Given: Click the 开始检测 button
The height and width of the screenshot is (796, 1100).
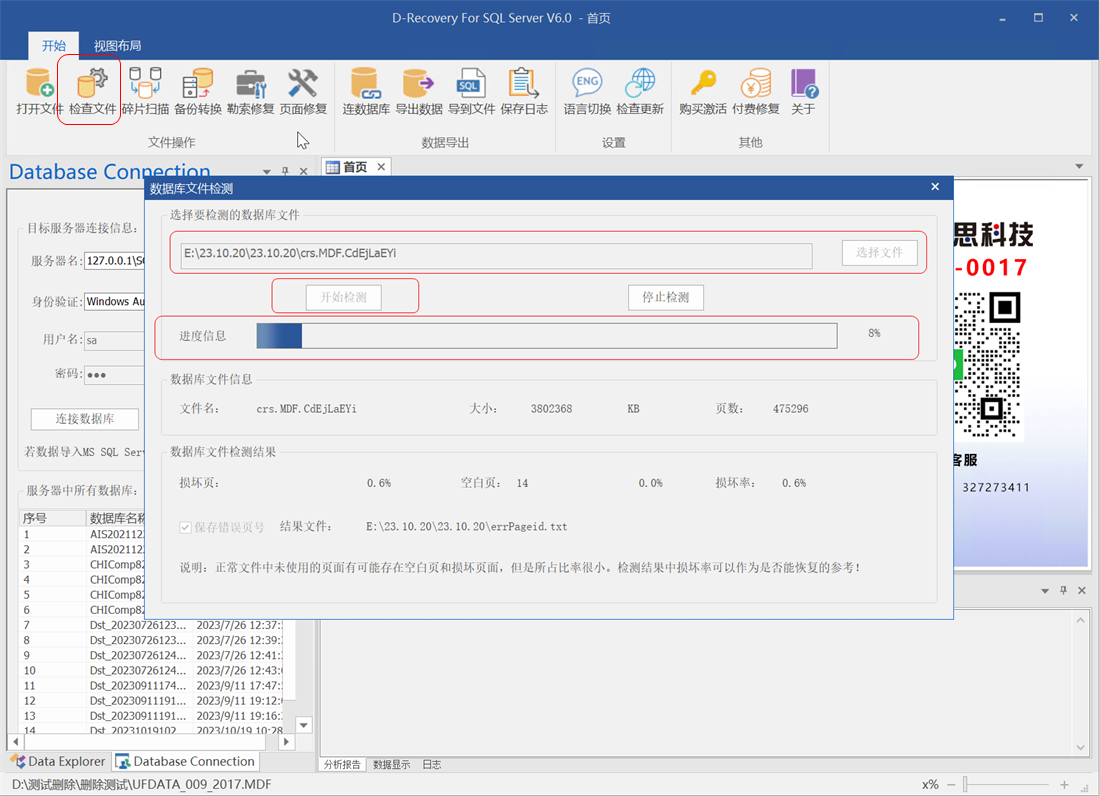Looking at the screenshot, I should pyautogui.click(x=343, y=297).
